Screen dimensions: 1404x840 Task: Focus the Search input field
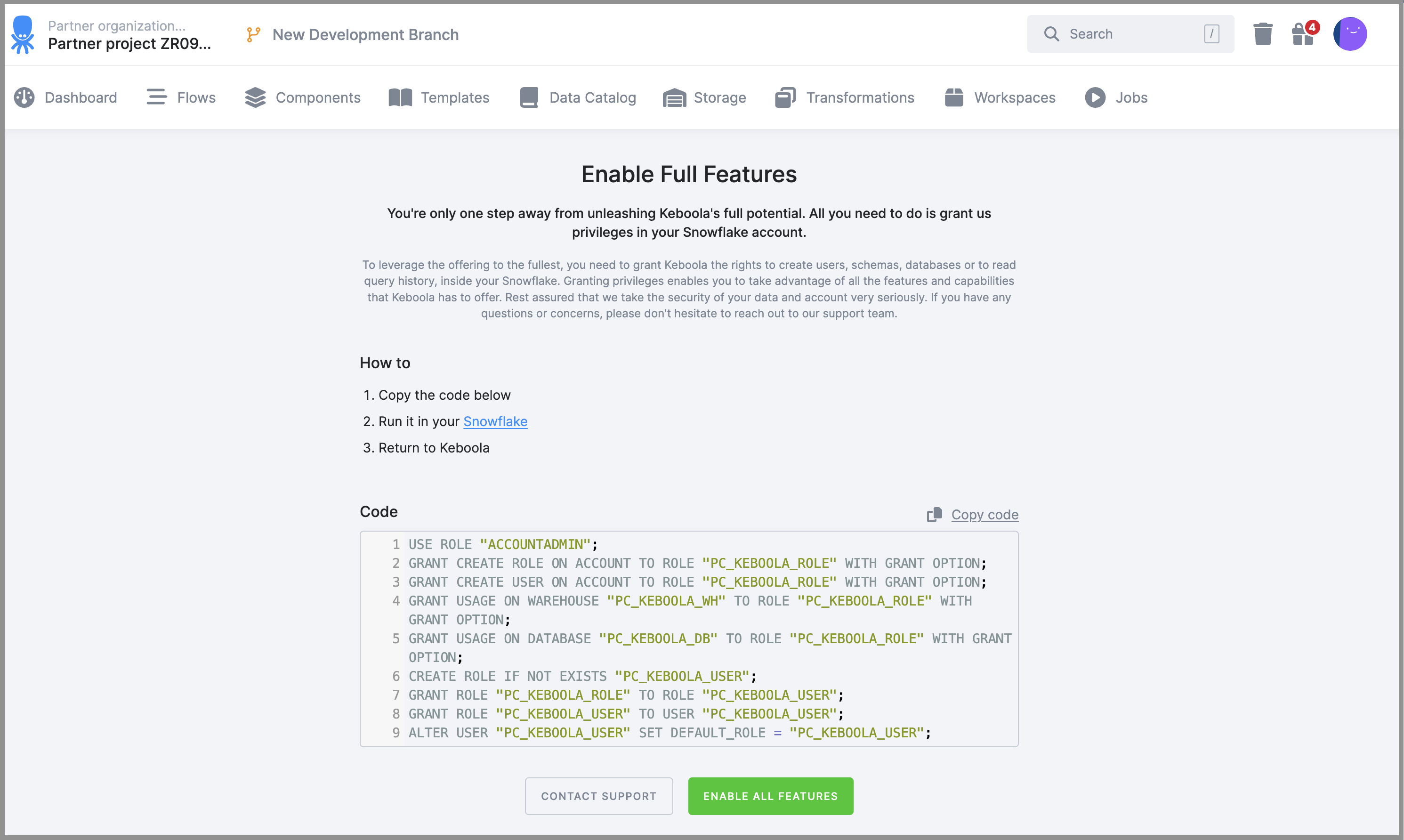click(x=1130, y=34)
